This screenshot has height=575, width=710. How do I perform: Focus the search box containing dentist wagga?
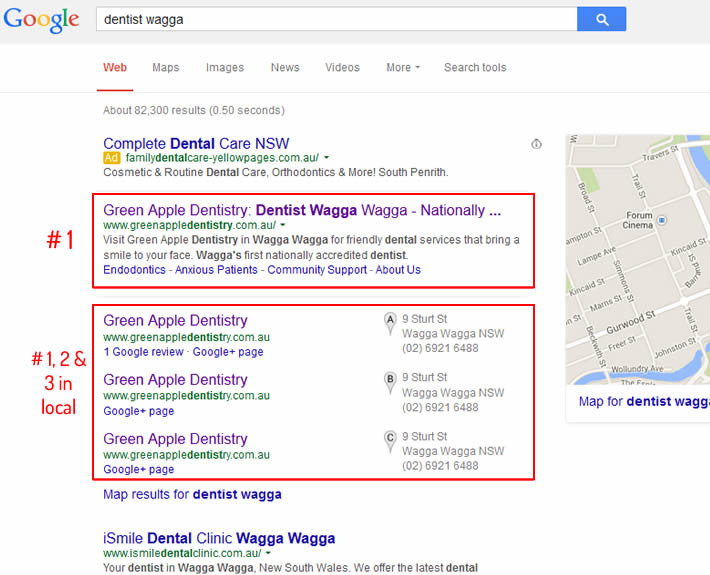(x=336, y=19)
